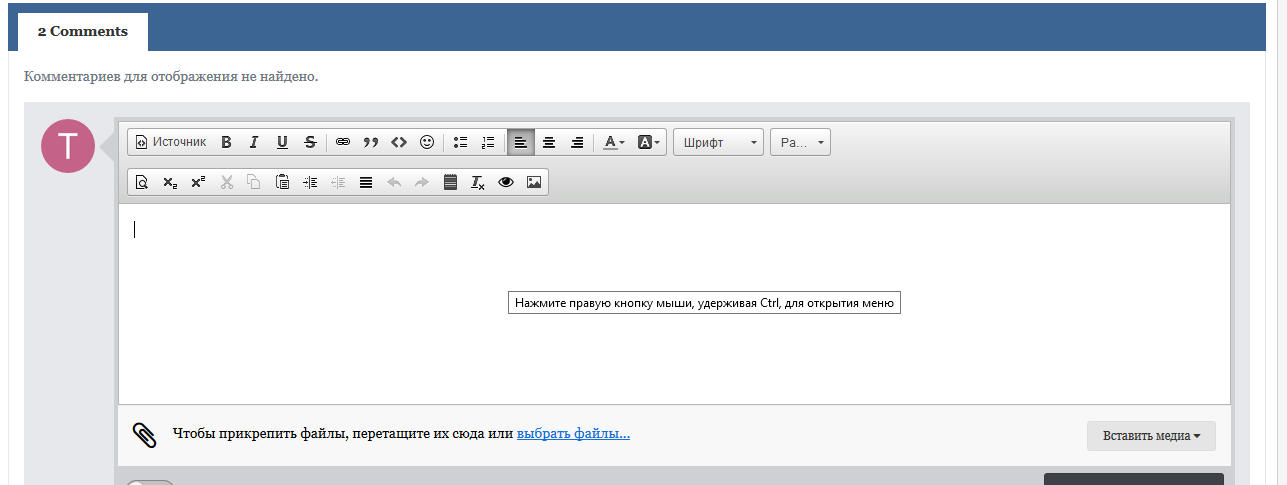Open the Шрифт font dropdown
This screenshot has width=1287, height=485.
(x=719, y=142)
